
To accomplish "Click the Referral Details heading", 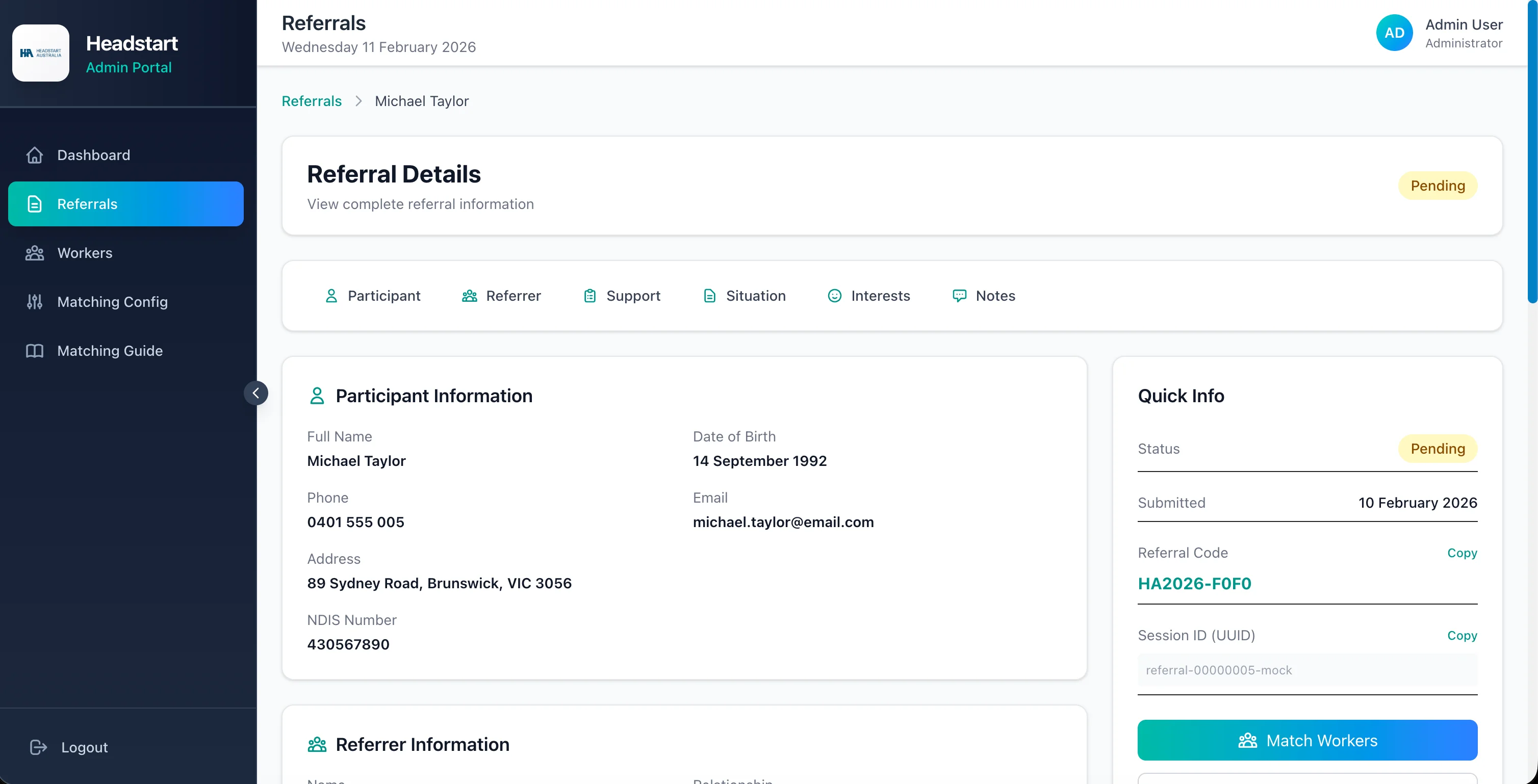I will pyautogui.click(x=394, y=174).
